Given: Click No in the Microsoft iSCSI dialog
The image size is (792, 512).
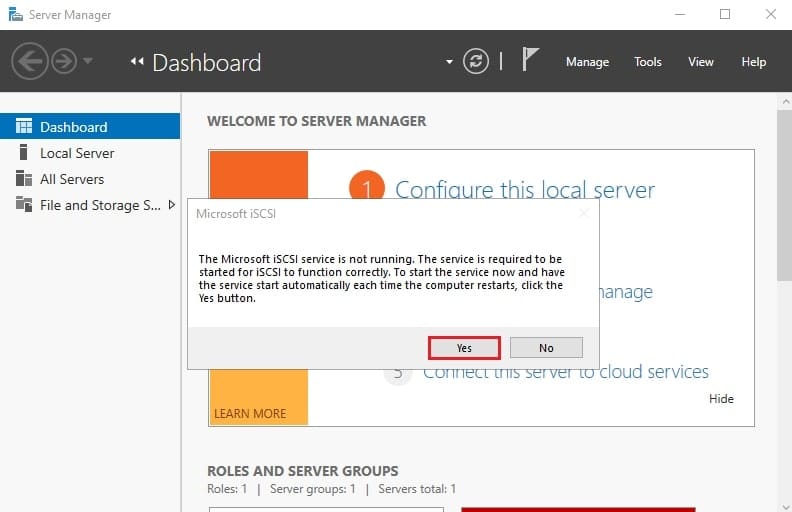Looking at the screenshot, I should pos(546,348).
